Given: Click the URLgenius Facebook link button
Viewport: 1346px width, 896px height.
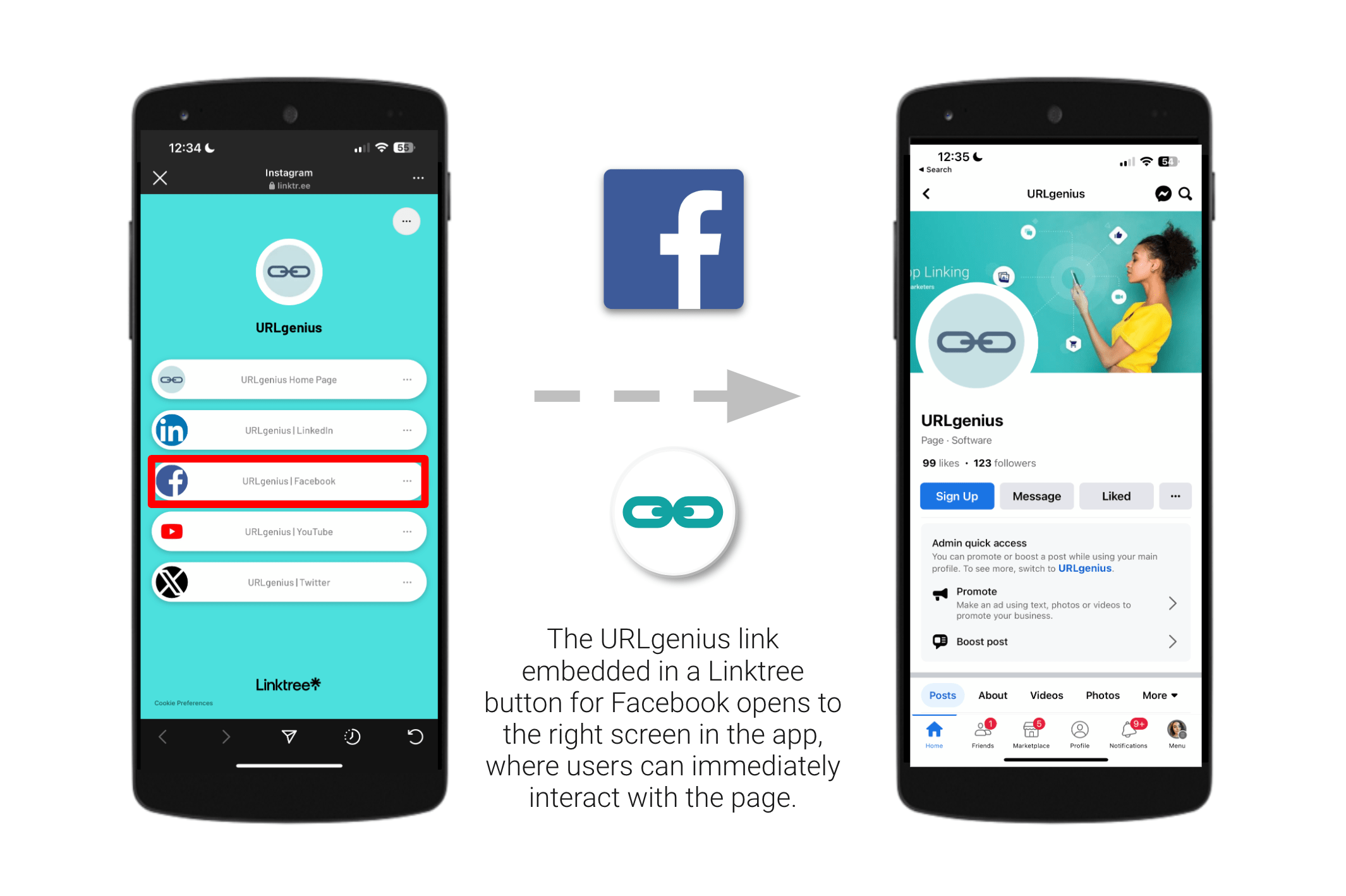Looking at the screenshot, I should (x=289, y=480).
